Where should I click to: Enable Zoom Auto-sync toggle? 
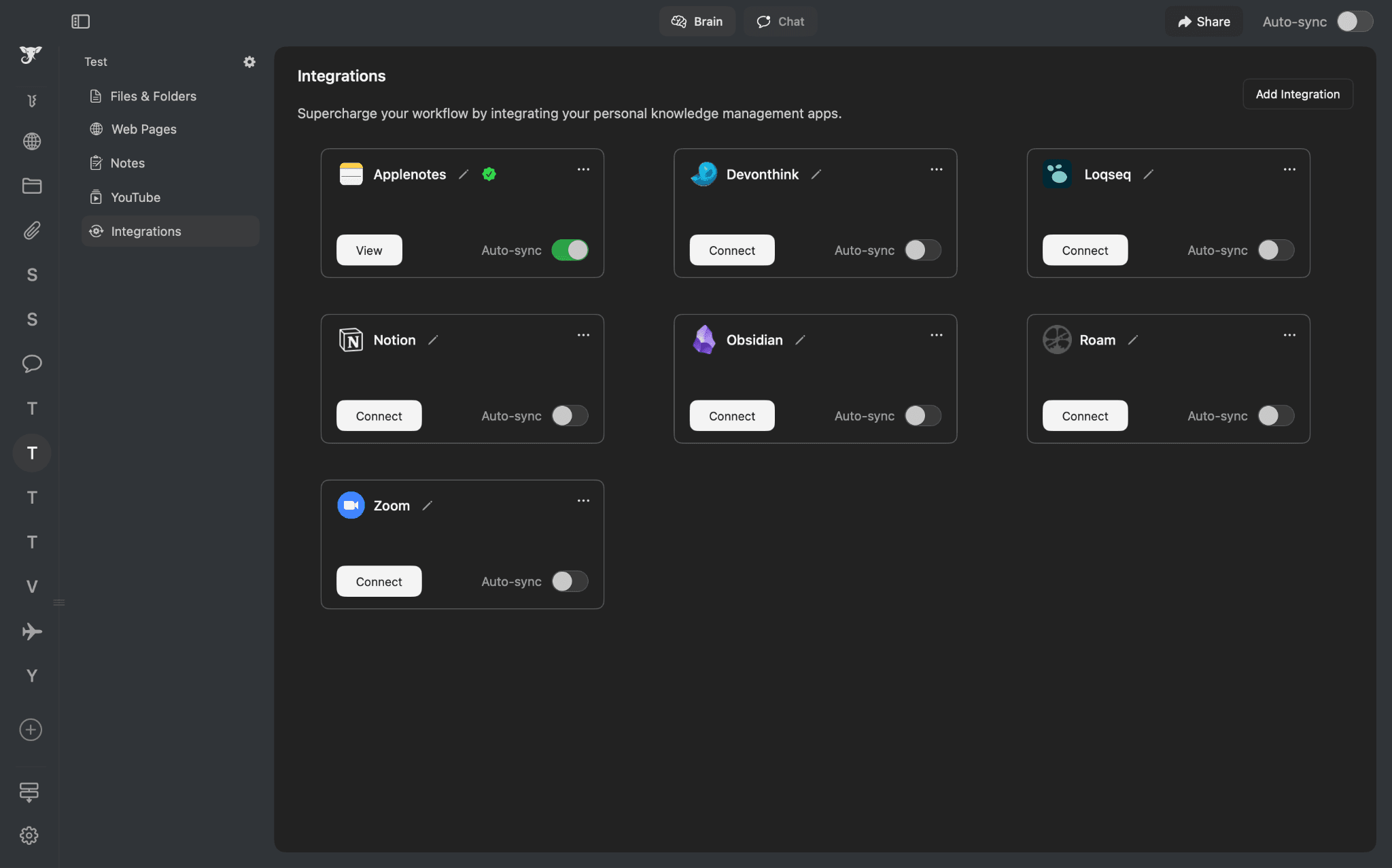(x=570, y=582)
